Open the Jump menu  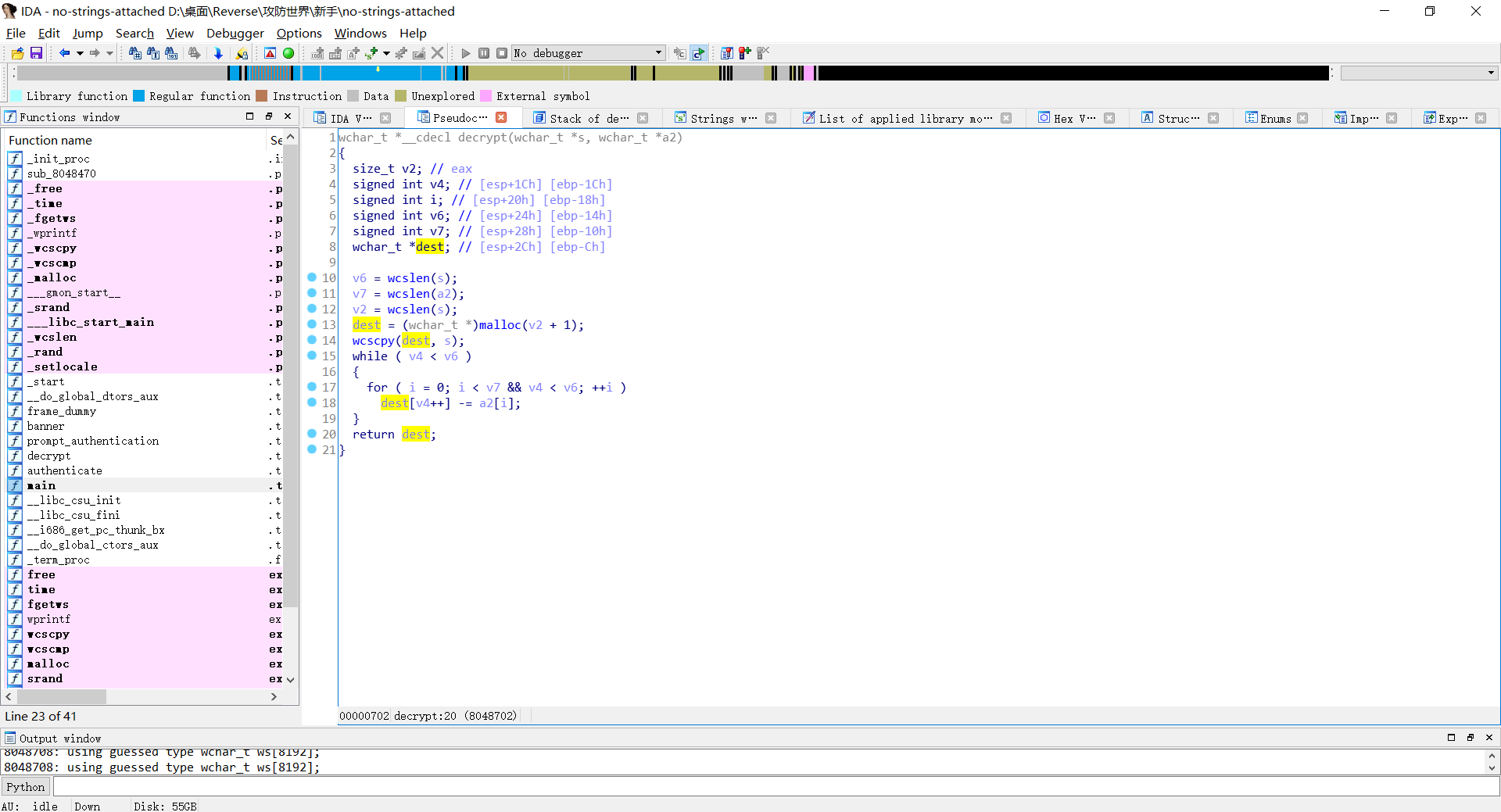[88, 33]
